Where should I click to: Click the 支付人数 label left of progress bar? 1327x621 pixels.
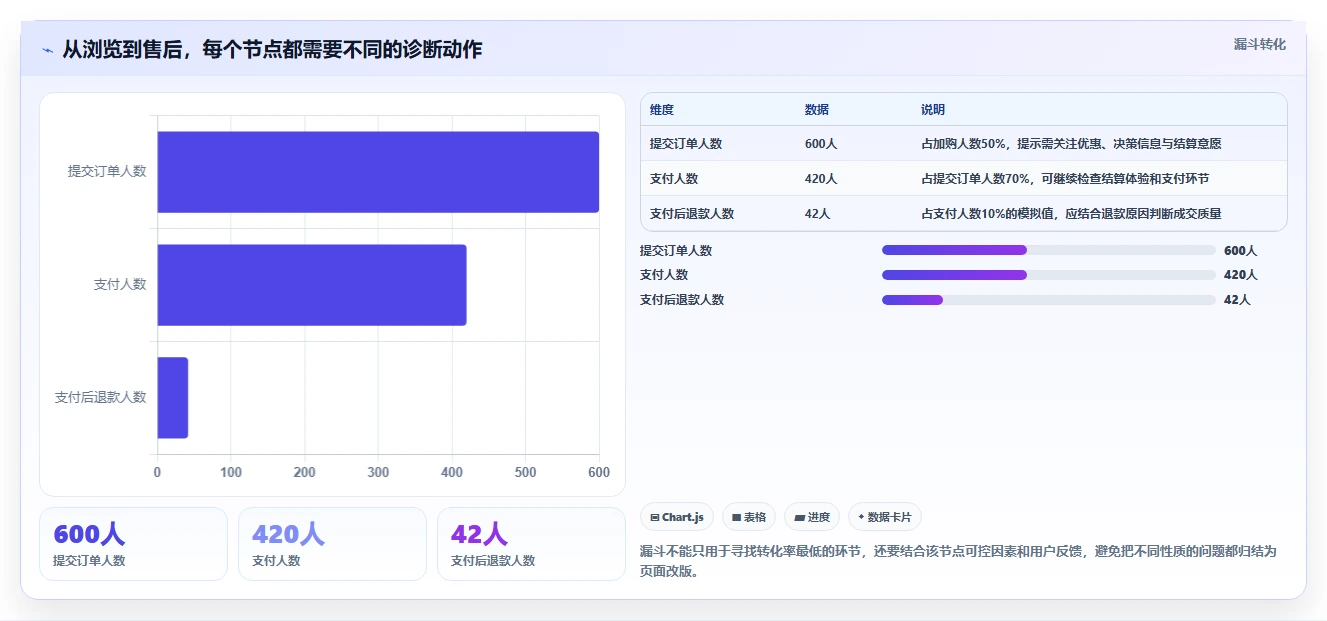pos(664,275)
